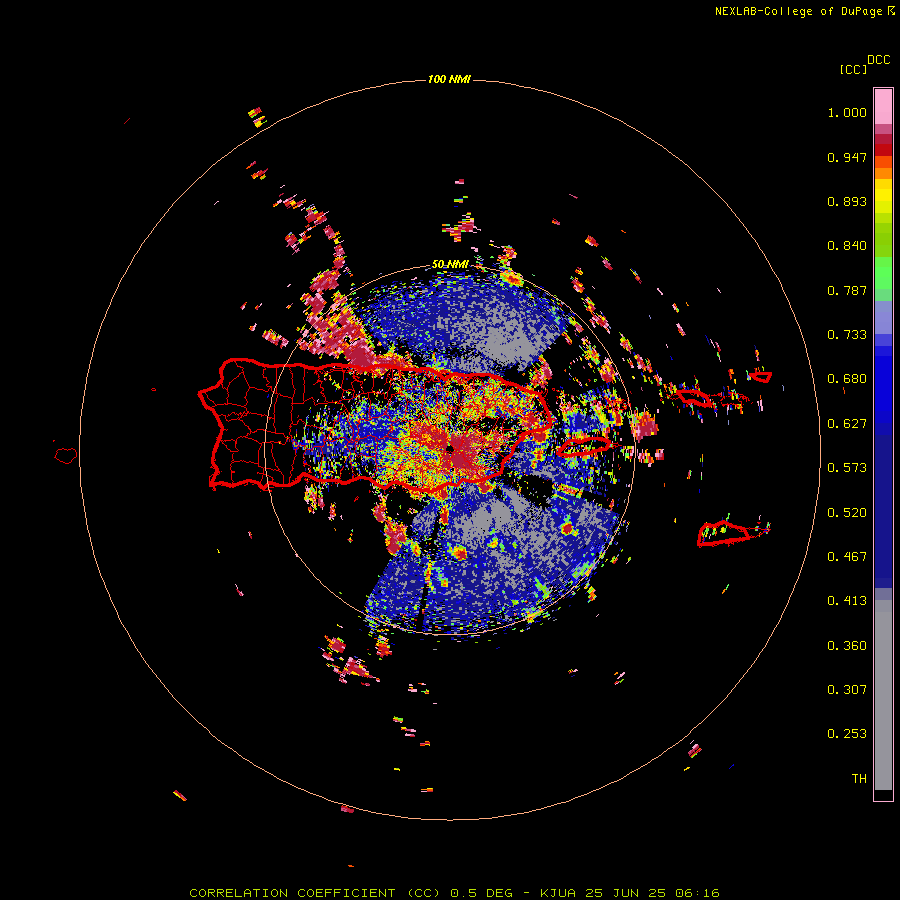Select the 0.787 scale value

(847, 290)
